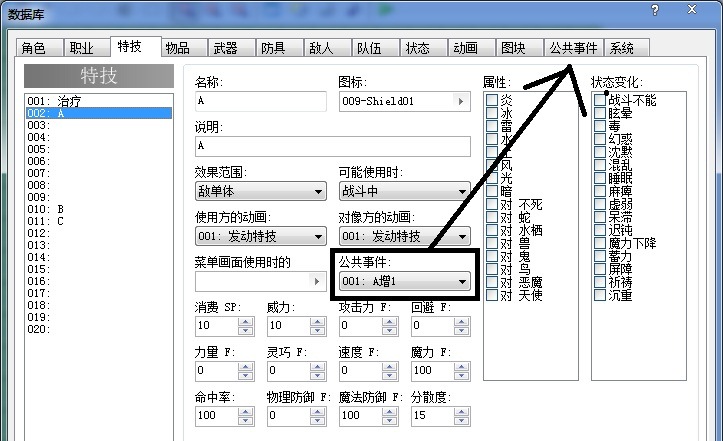Increase the 消费 SP value
The height and width of the screenshot is (441, 723).
coord(246,322)
